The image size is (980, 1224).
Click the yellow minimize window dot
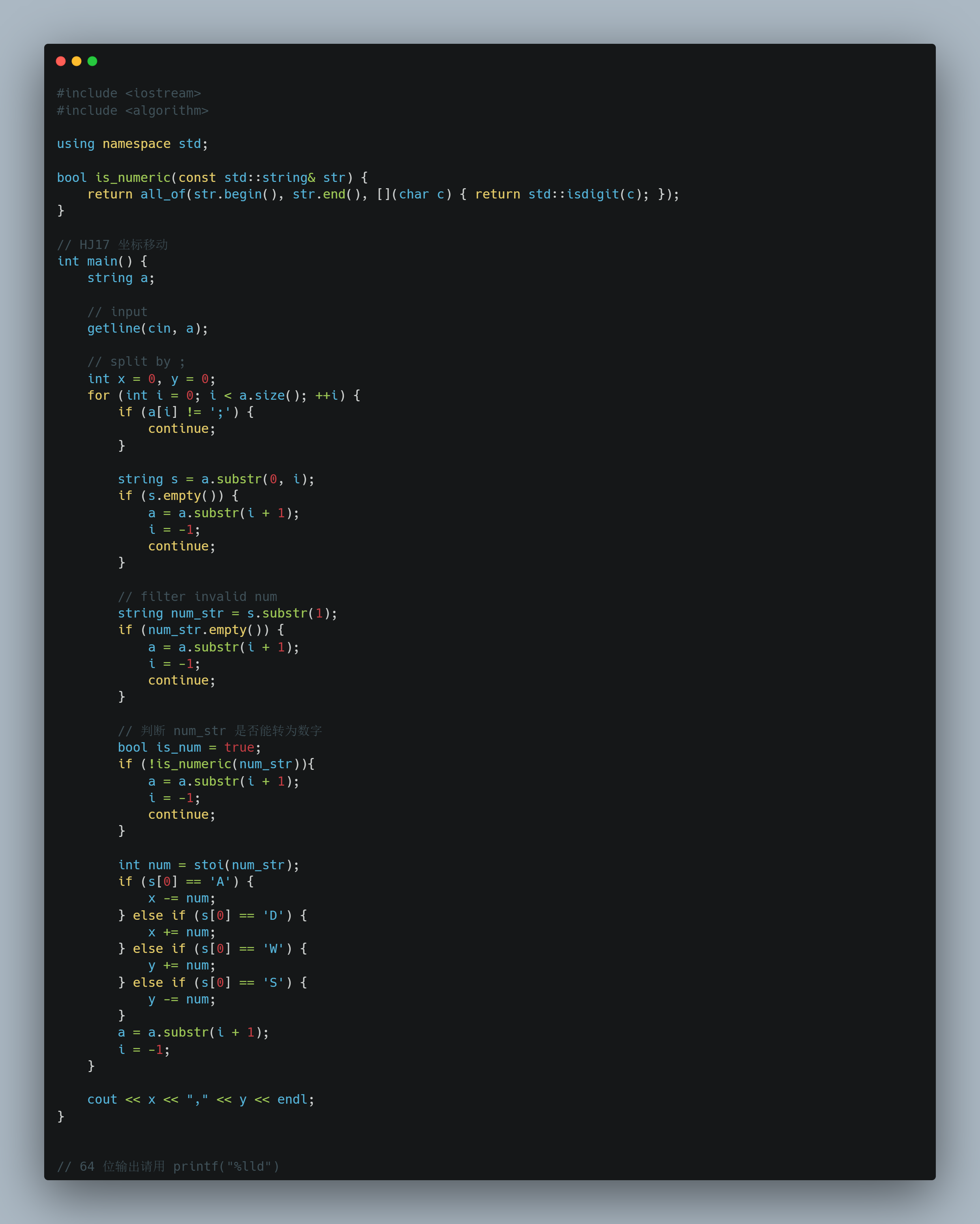pos(77,61)
